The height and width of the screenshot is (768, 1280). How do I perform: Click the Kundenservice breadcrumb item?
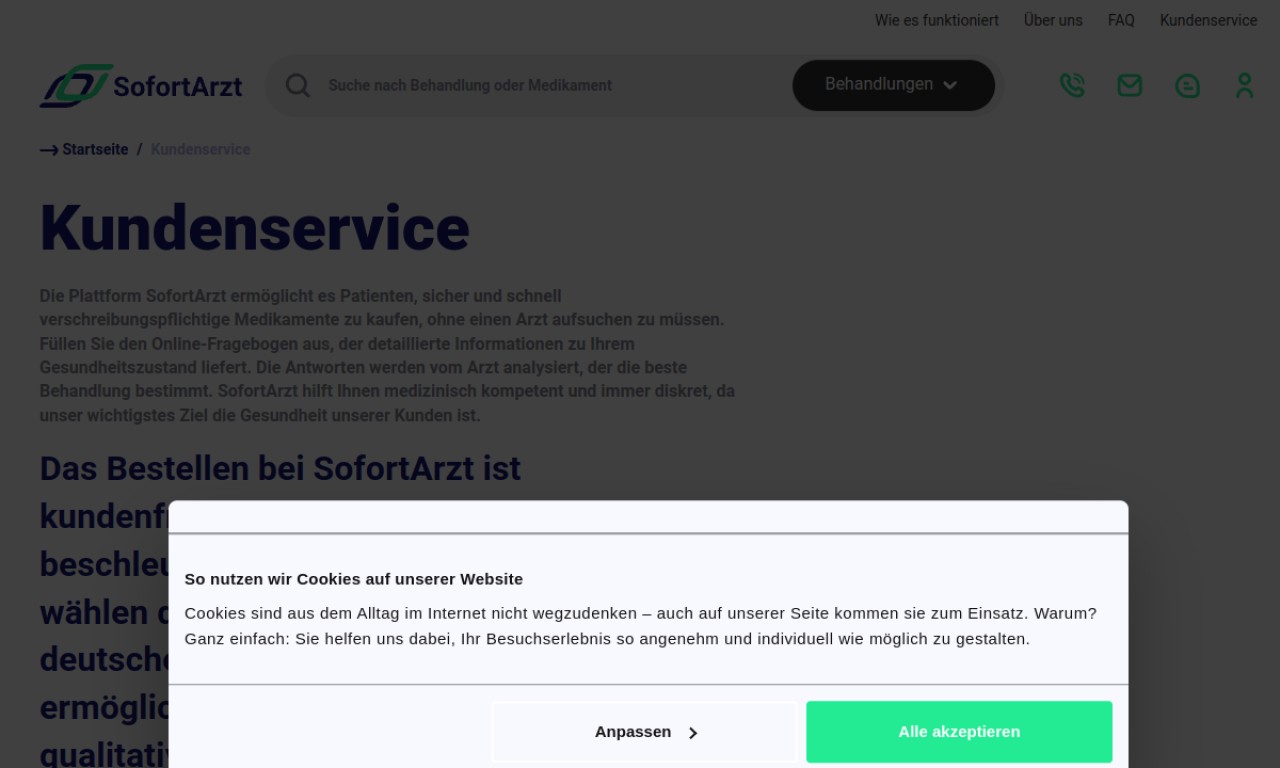(200, 149)
